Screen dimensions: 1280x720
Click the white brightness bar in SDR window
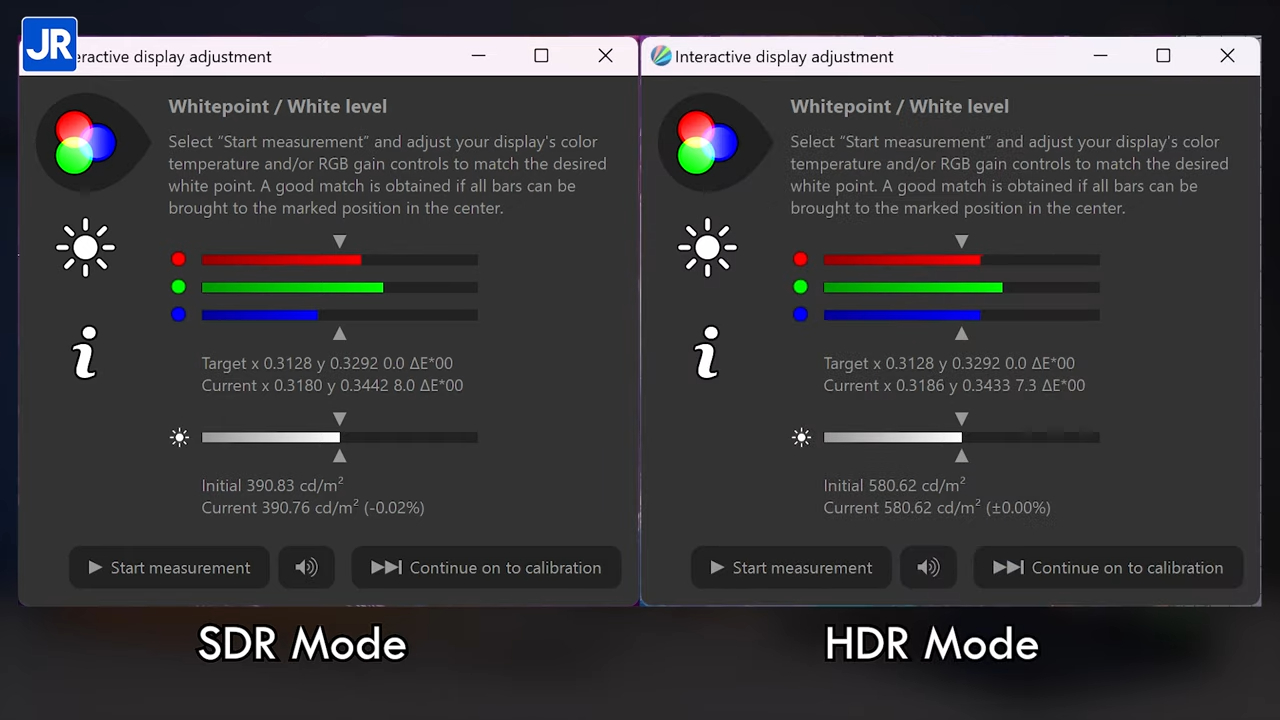(x=339, y=437)
